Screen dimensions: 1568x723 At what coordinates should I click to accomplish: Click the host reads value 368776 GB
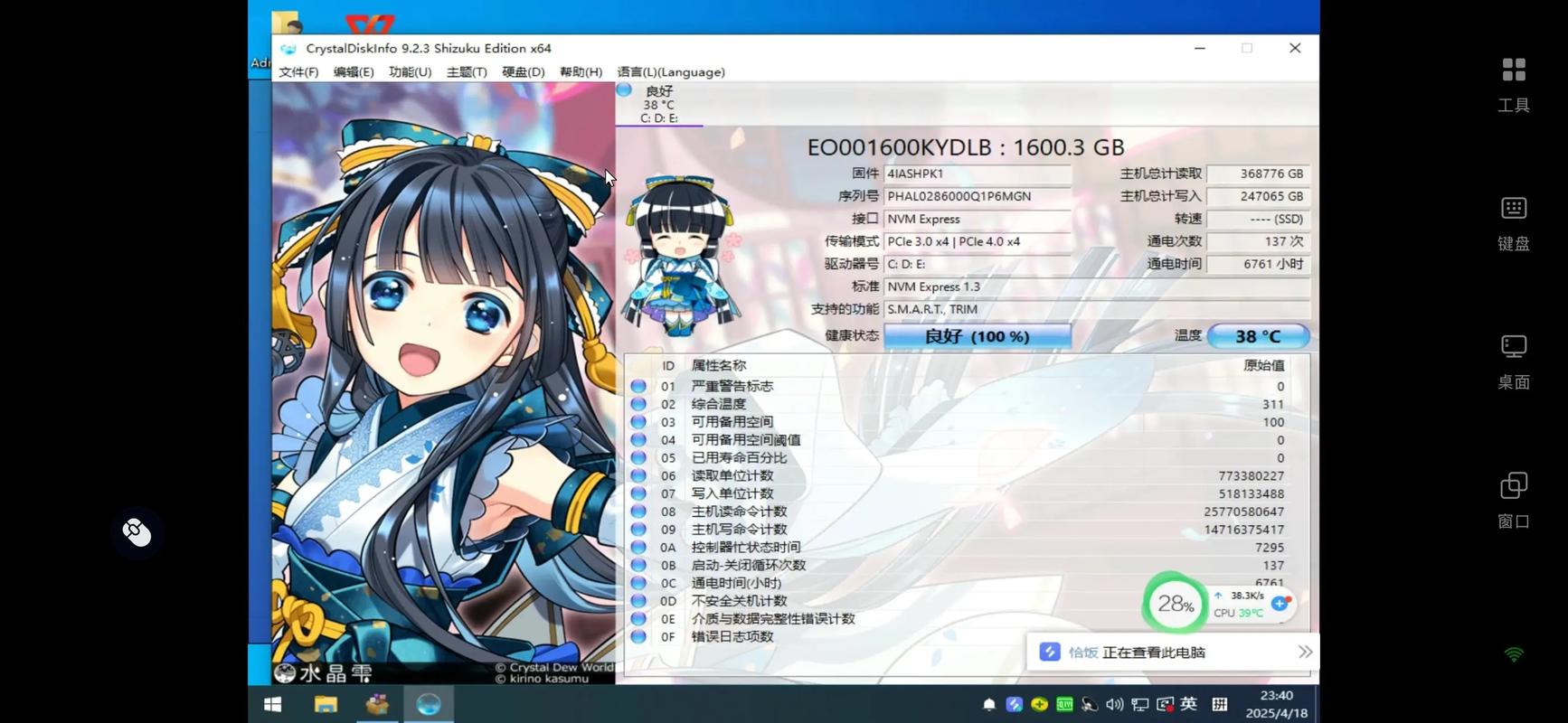[1258, 174]
